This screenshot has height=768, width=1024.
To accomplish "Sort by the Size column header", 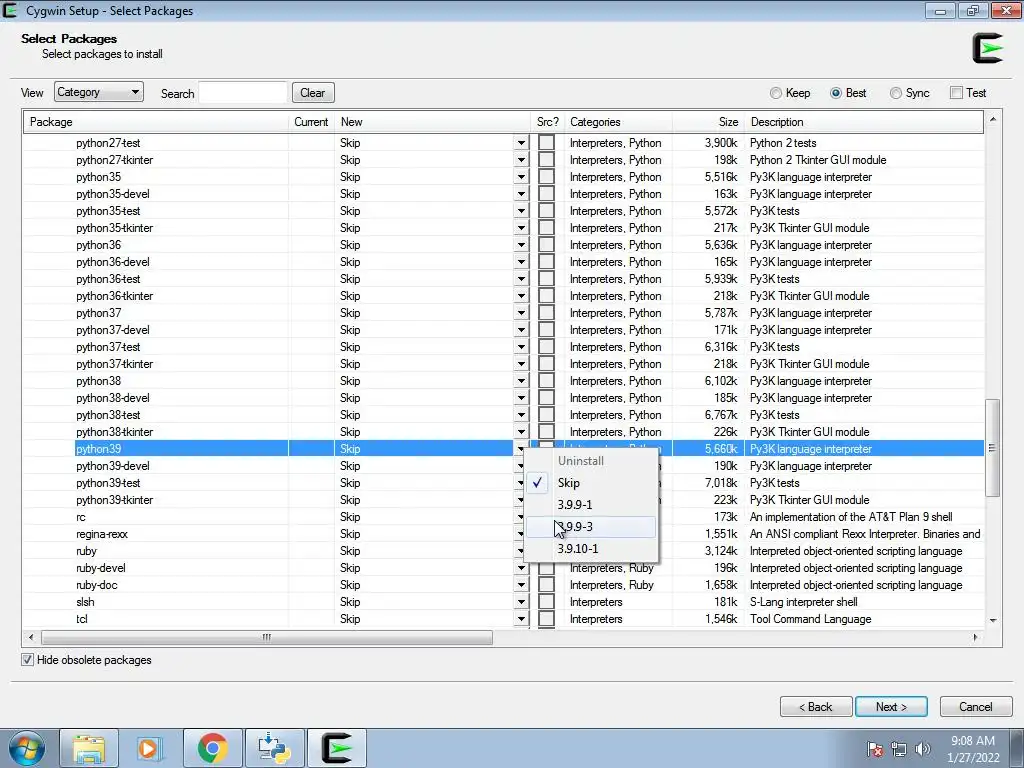I will coord(709,122).
